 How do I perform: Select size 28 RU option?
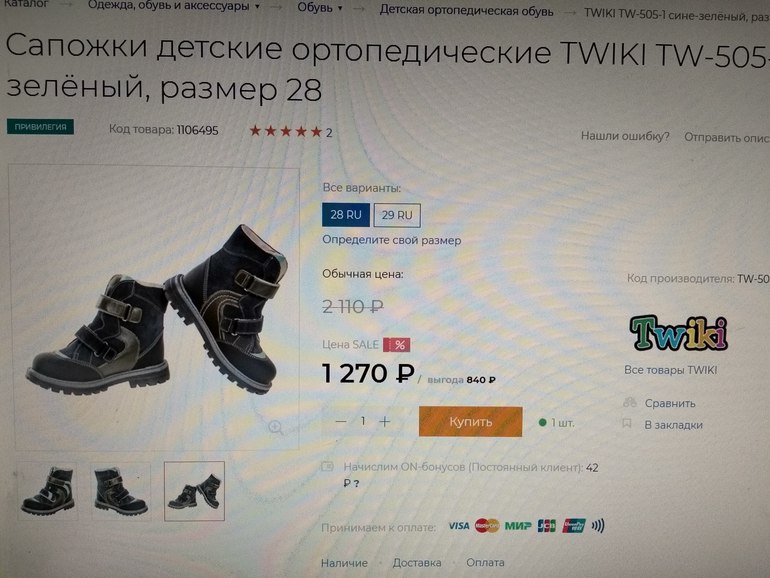(x=346, y=215)
